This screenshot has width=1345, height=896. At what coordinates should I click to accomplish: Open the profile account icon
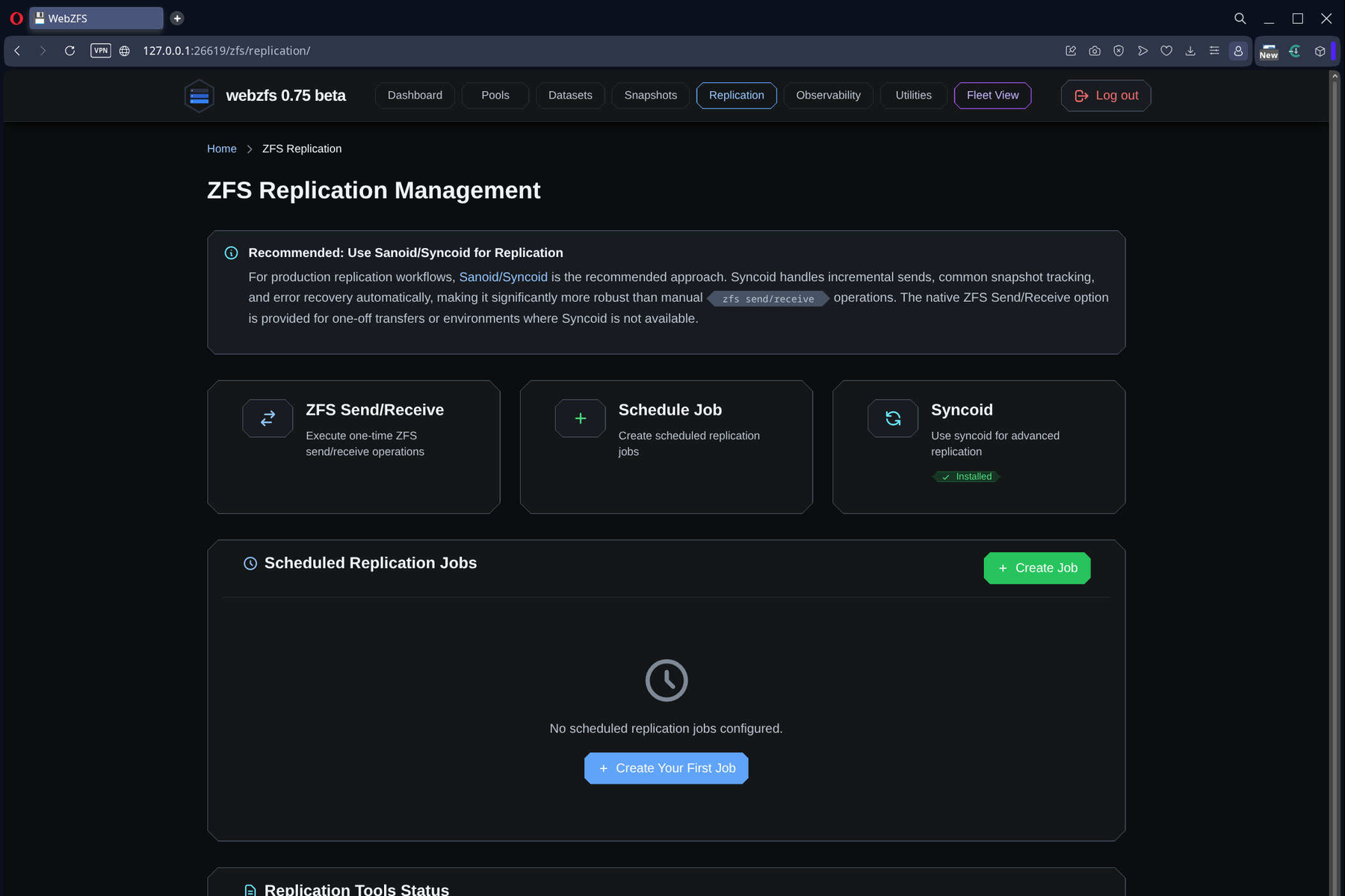tap(1238, 51)
